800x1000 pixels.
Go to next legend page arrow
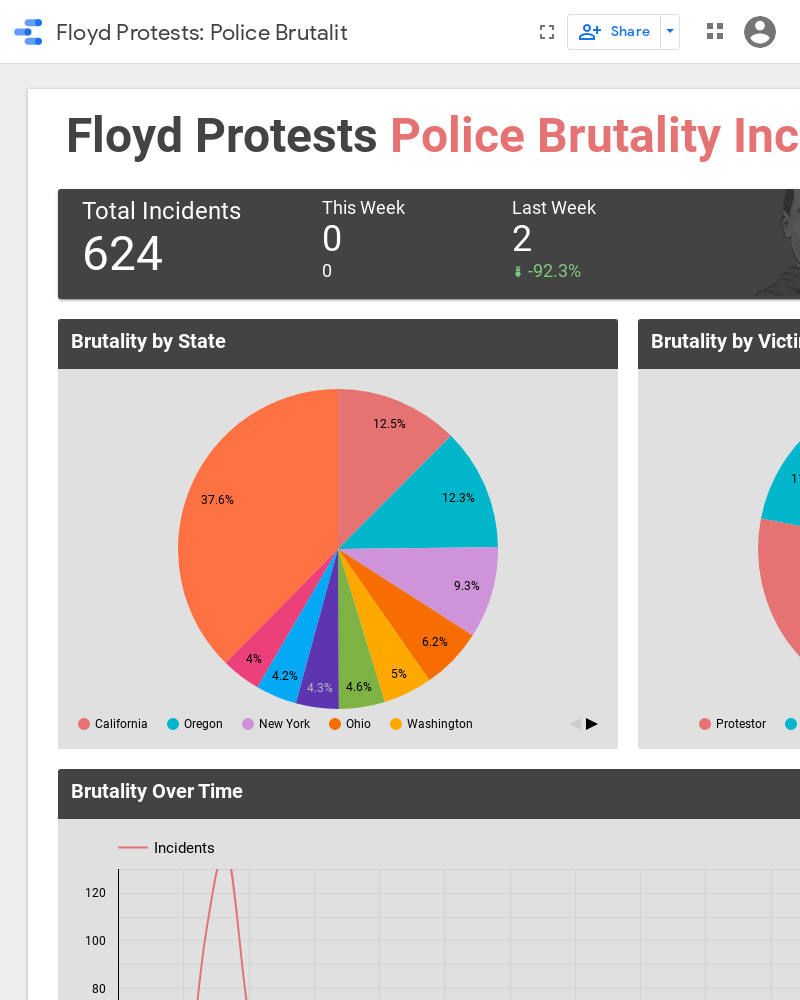(x=592, y=724)
